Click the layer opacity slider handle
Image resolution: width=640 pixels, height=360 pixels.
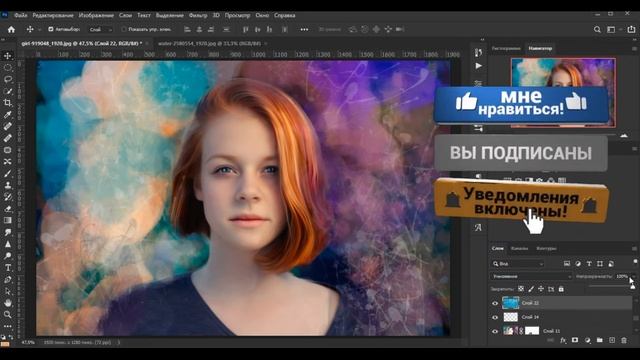coord(633,287)
